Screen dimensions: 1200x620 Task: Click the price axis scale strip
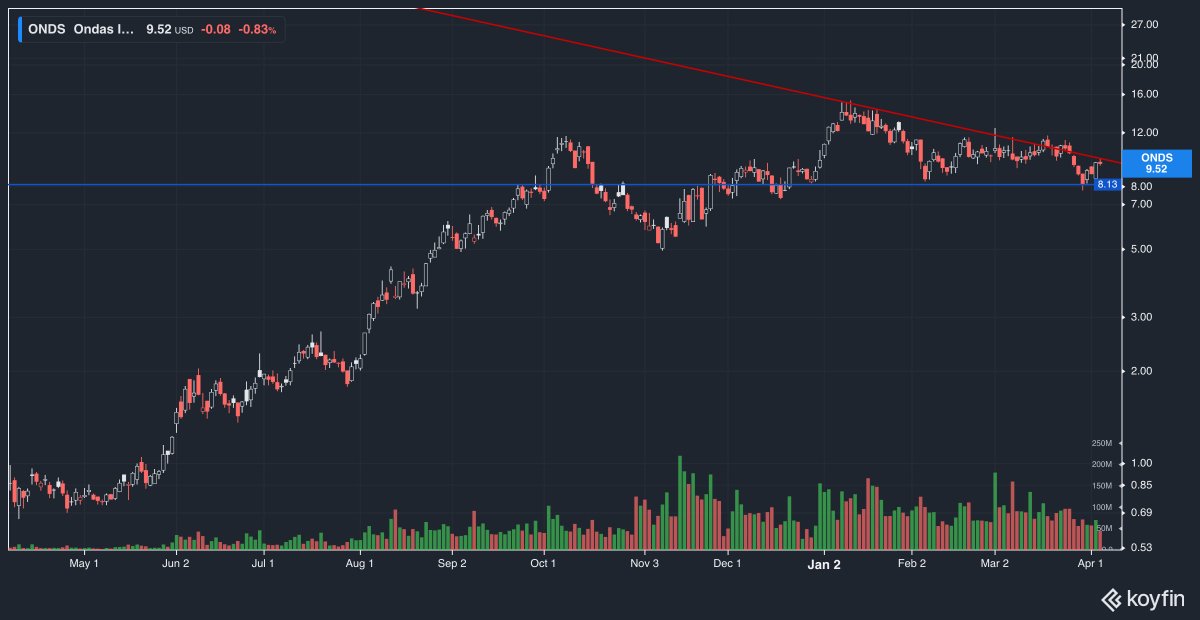pos(1146,300)
